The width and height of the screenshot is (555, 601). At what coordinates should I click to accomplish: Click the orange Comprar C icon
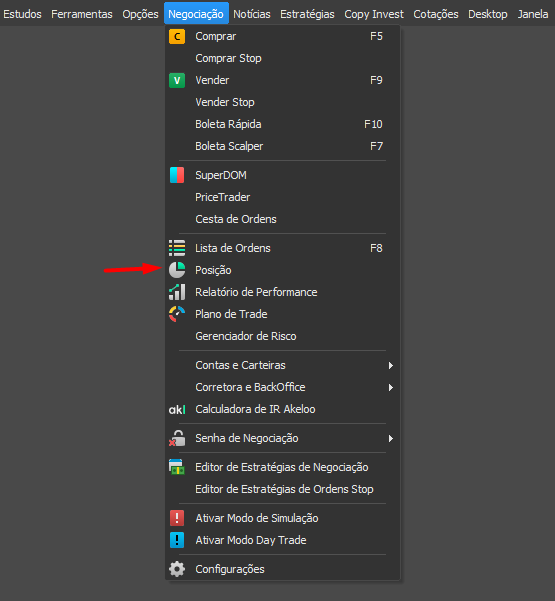(177, 36)
